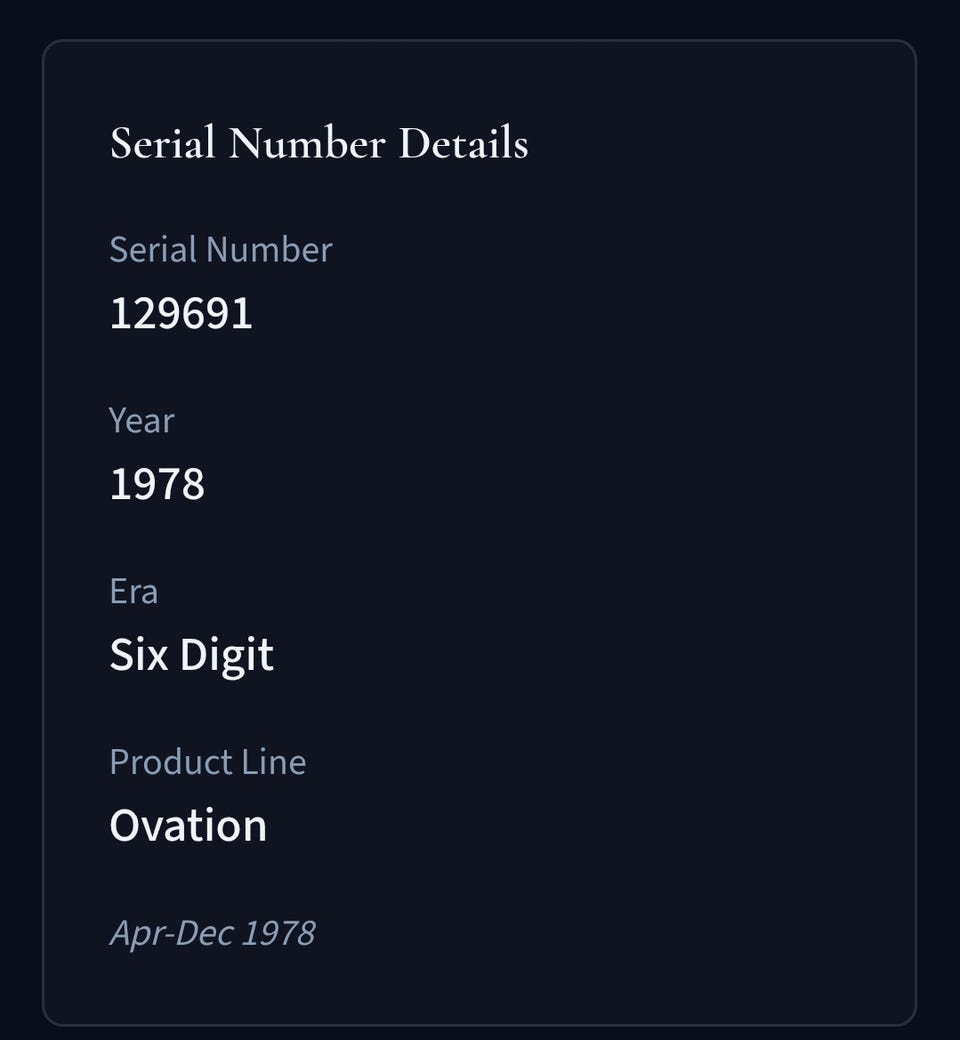The width and height of the screenshot is (960, 1040).
Task: Click the word "Details" in the card heading
Action: [x=463, y=143]
